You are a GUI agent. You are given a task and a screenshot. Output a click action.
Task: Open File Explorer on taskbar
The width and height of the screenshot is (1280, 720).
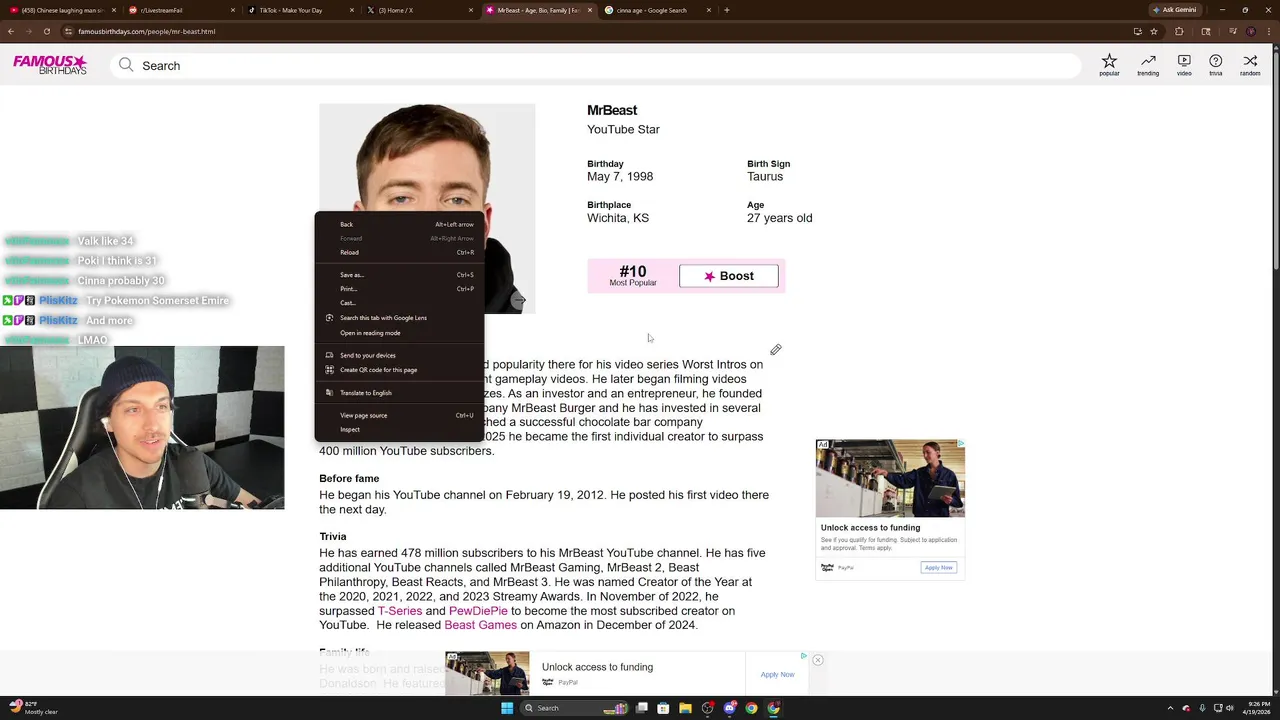685,708
